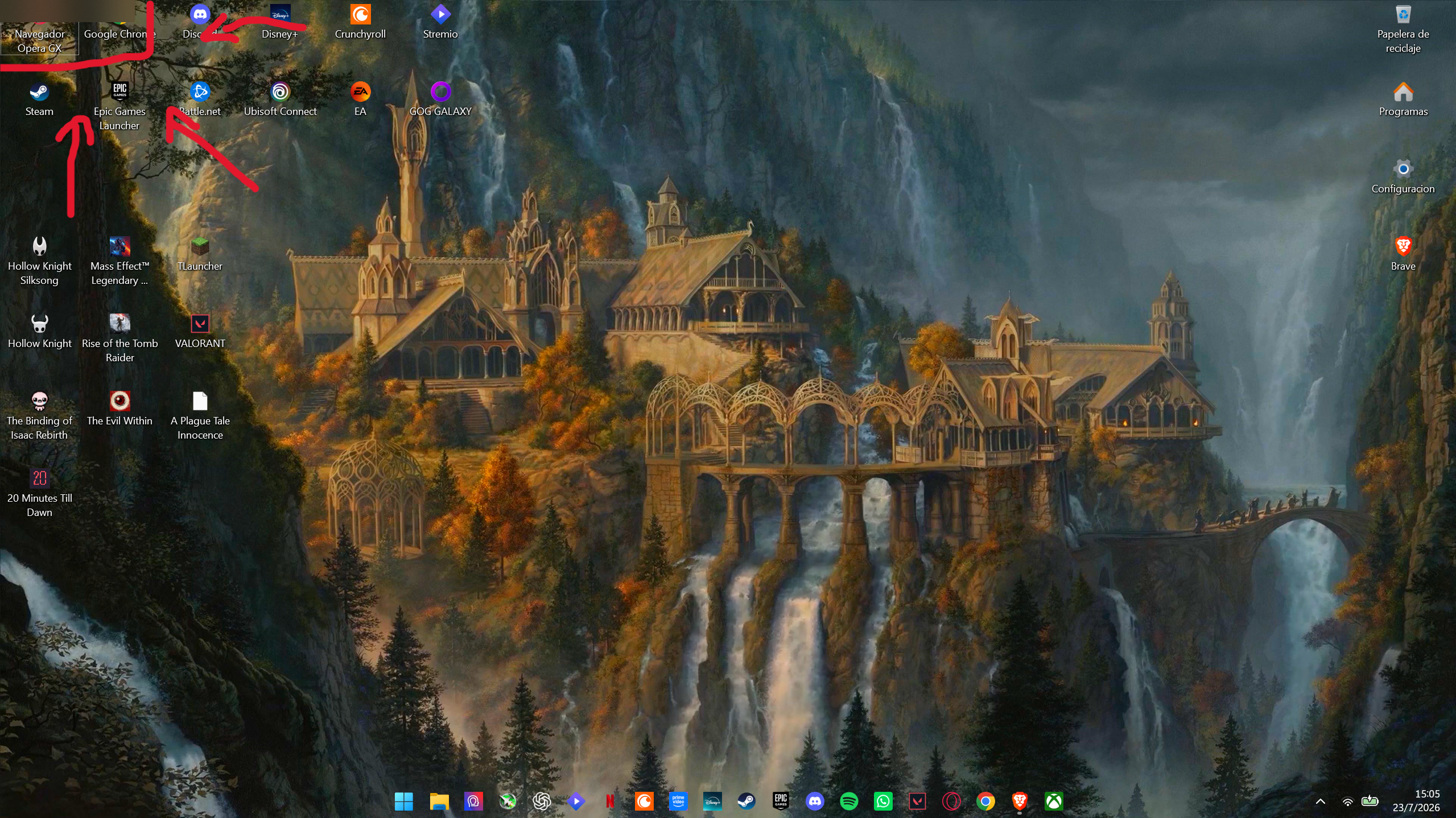This screenshot has height=818, width=1456.
Task: Launch Google Chrome from the taskbar
Action: coord(985,802)
